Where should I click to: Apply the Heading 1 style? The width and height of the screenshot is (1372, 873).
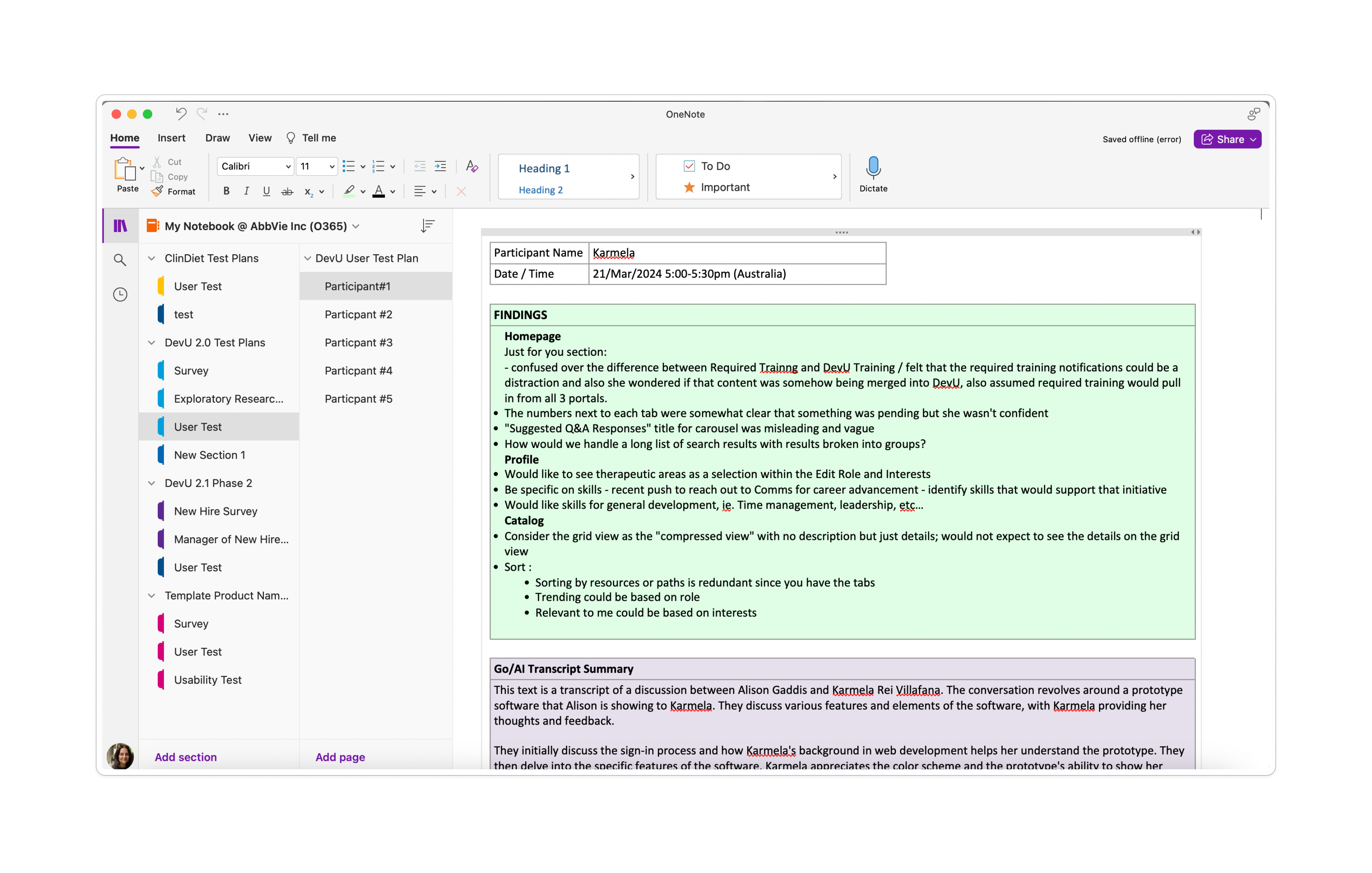point(544,168)
